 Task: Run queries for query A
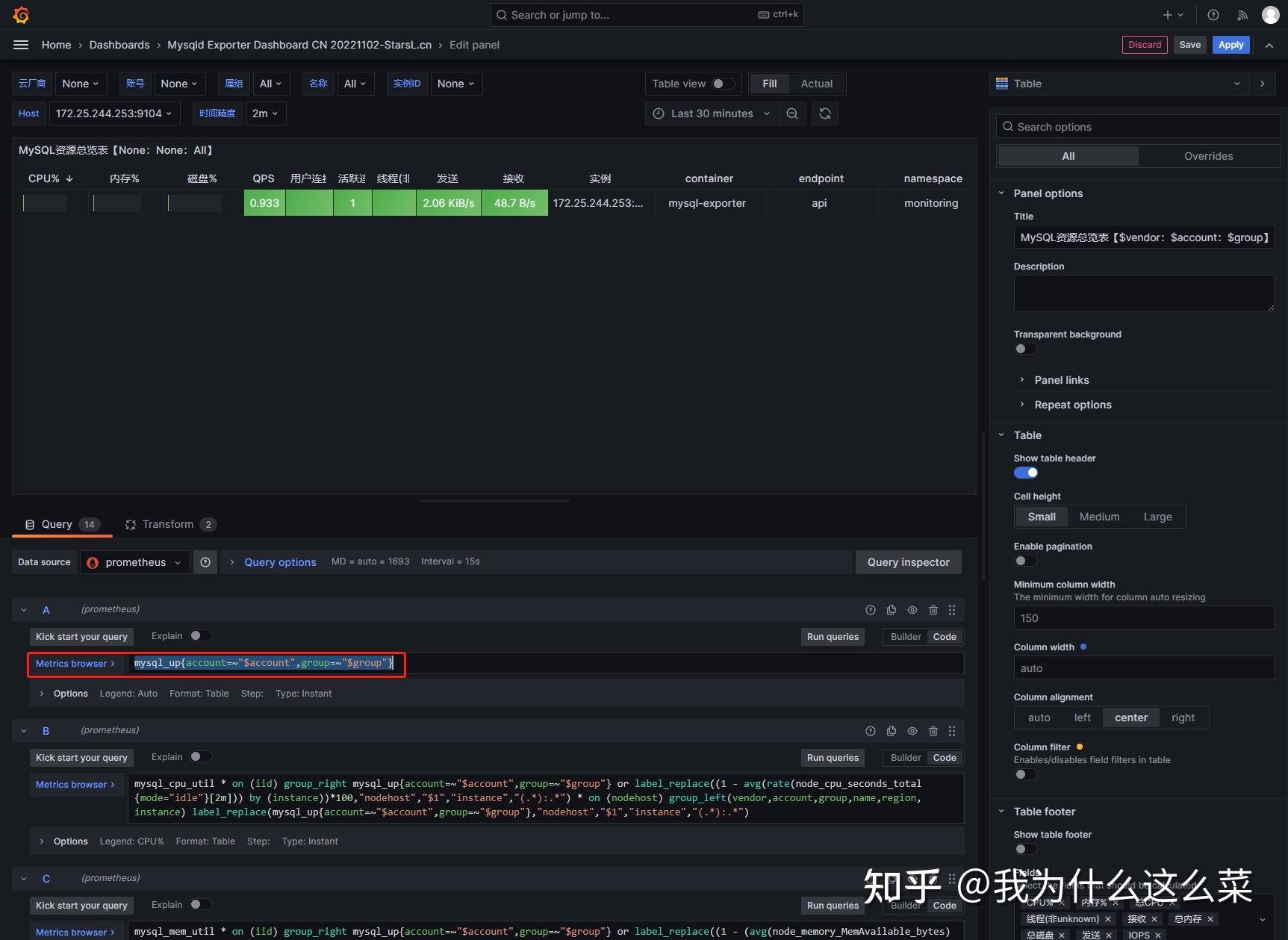point(833,637)
